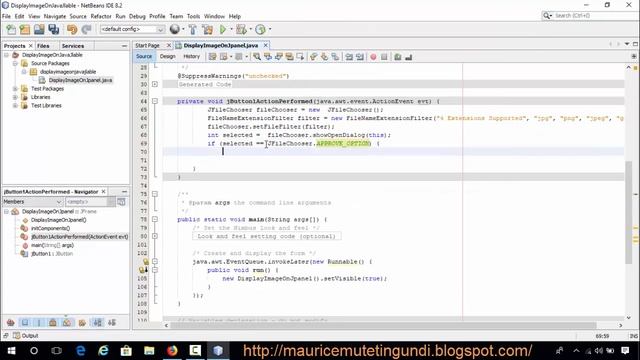Toggle inherited members filter in Navigator
The height and width of the screenshot is (360, 640).
[x=11, y=323]
